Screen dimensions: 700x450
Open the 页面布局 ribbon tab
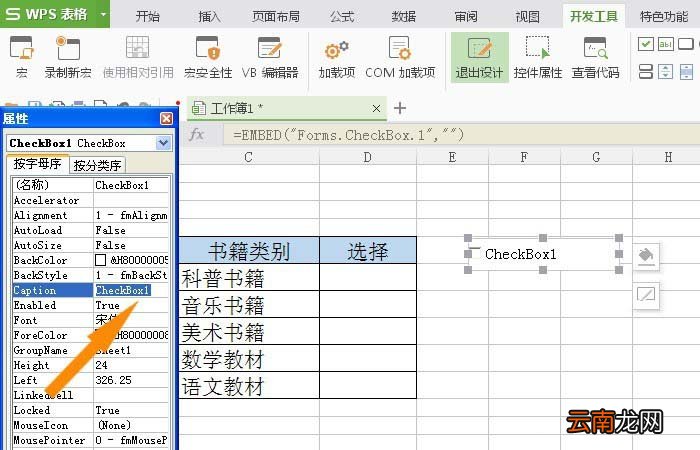coord(275,17)
